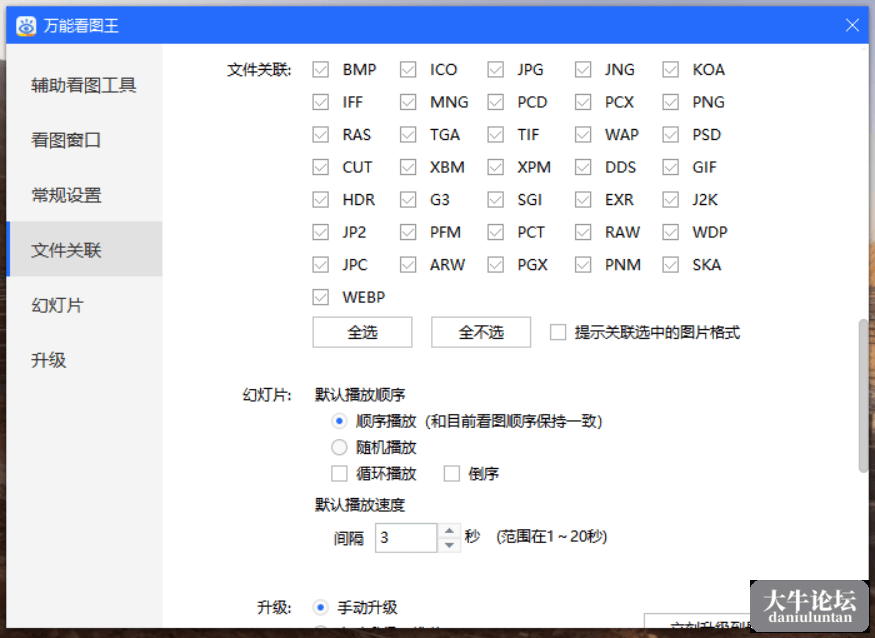Toggle the JP2 format checkbox
Image resolution: width=875 pixels, height=638 pixels.
(x=320, y=232)
